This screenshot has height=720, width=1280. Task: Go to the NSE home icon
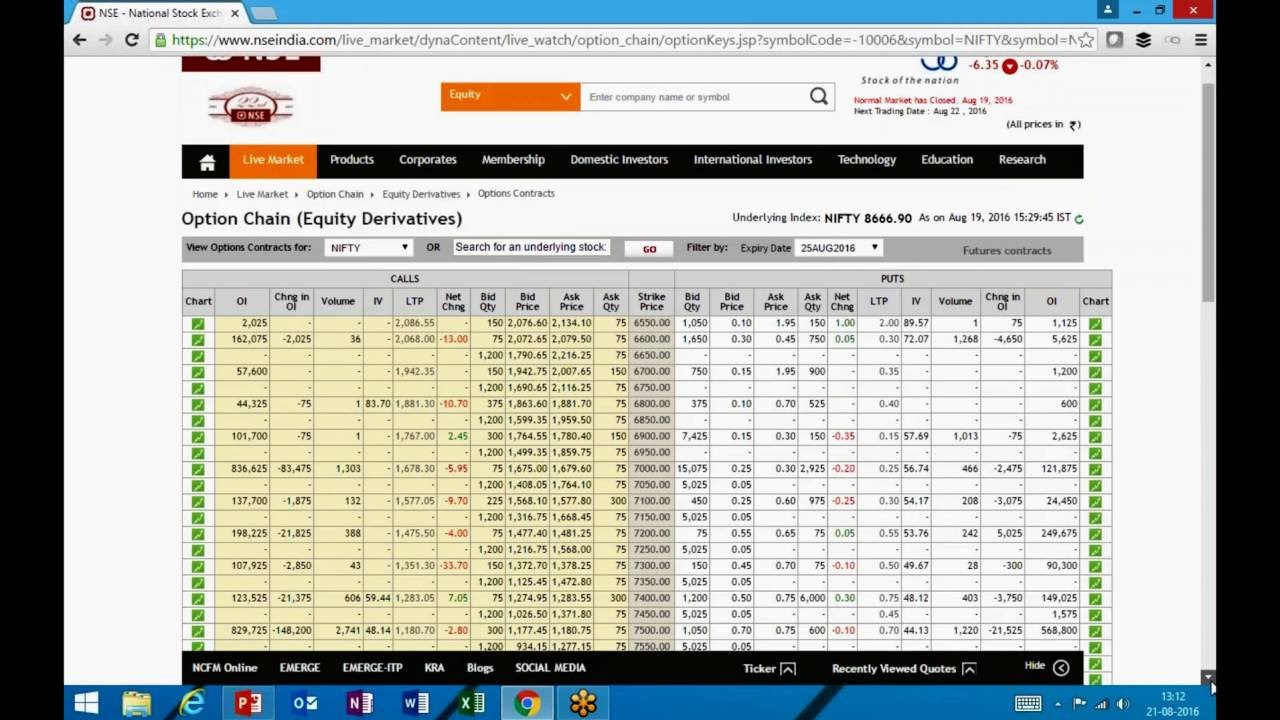click(x=207, y=162)
